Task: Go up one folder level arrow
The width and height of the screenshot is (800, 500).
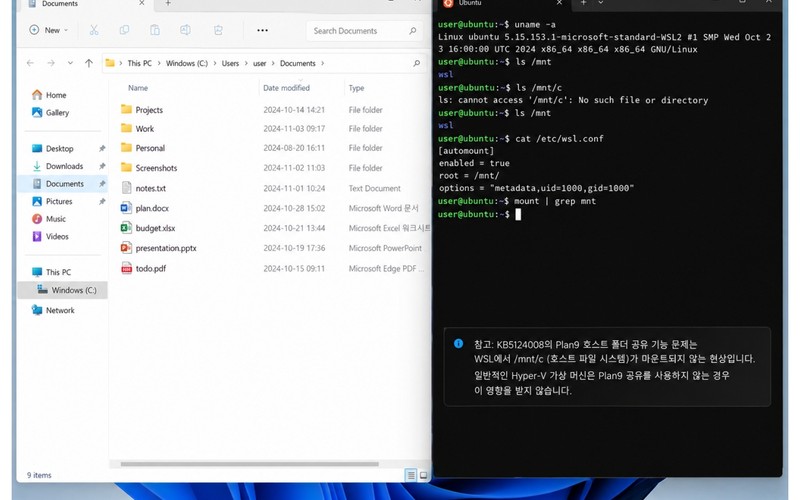Action: point(89,63)
